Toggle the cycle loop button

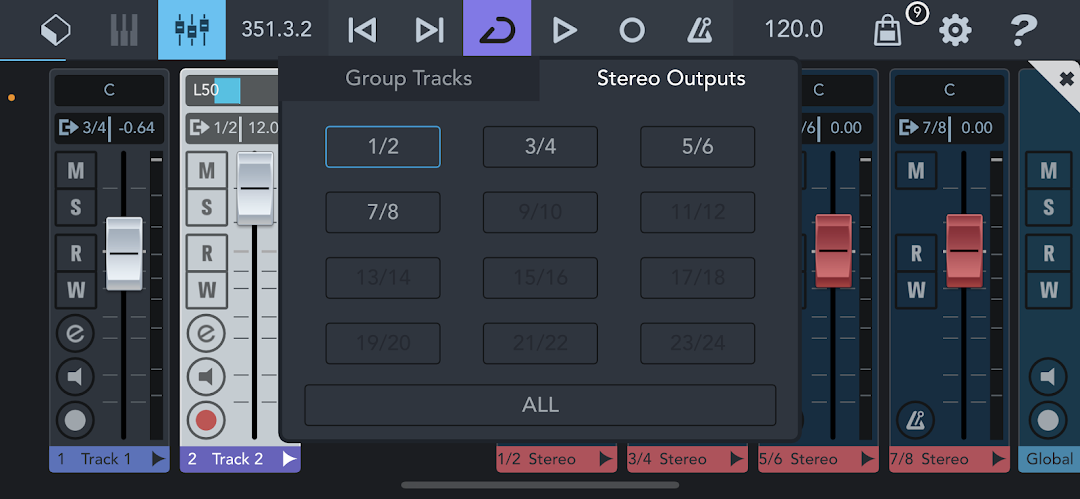pos(497,30)
